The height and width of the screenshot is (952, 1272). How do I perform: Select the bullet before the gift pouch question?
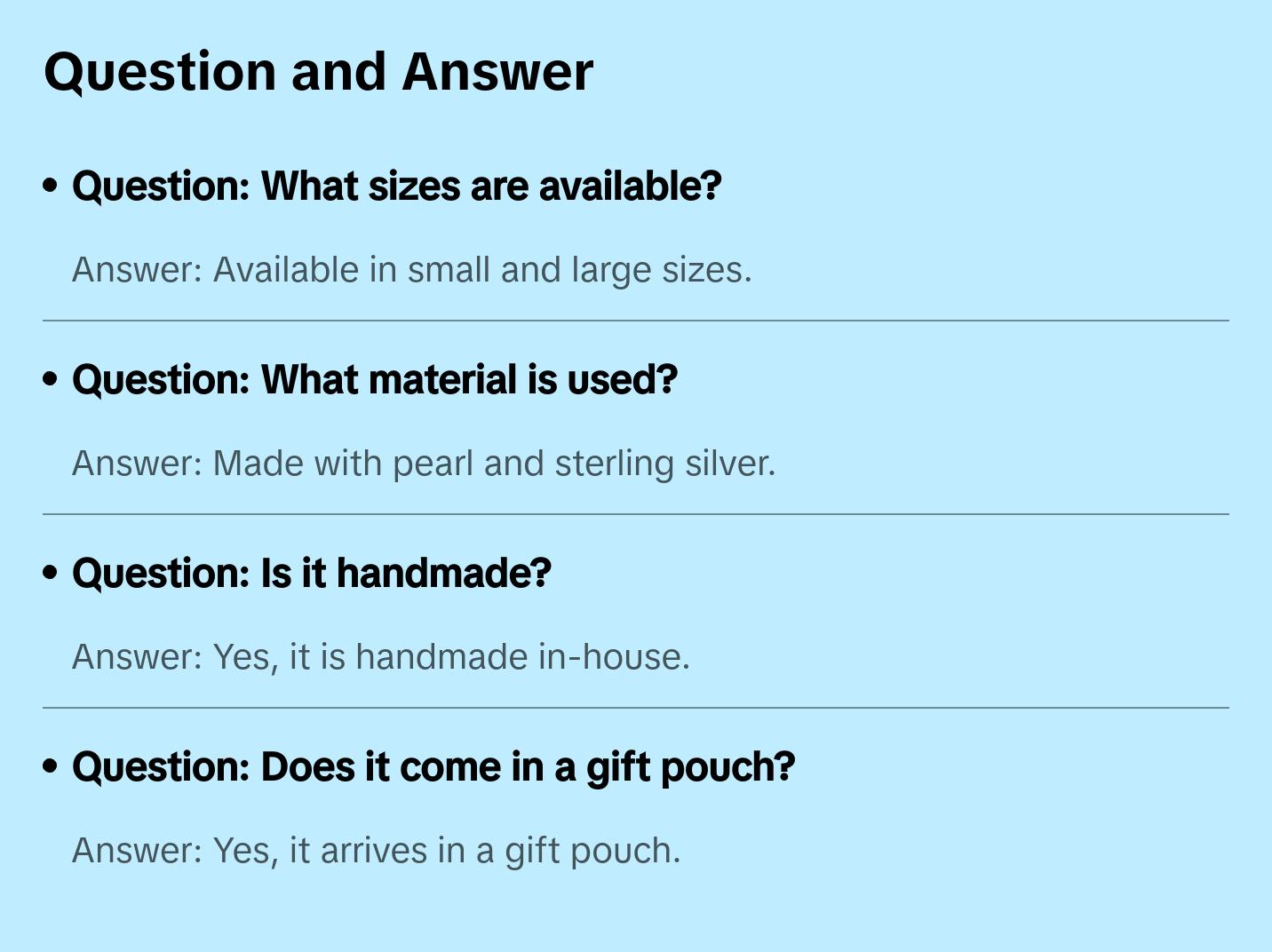click(51, 766)
